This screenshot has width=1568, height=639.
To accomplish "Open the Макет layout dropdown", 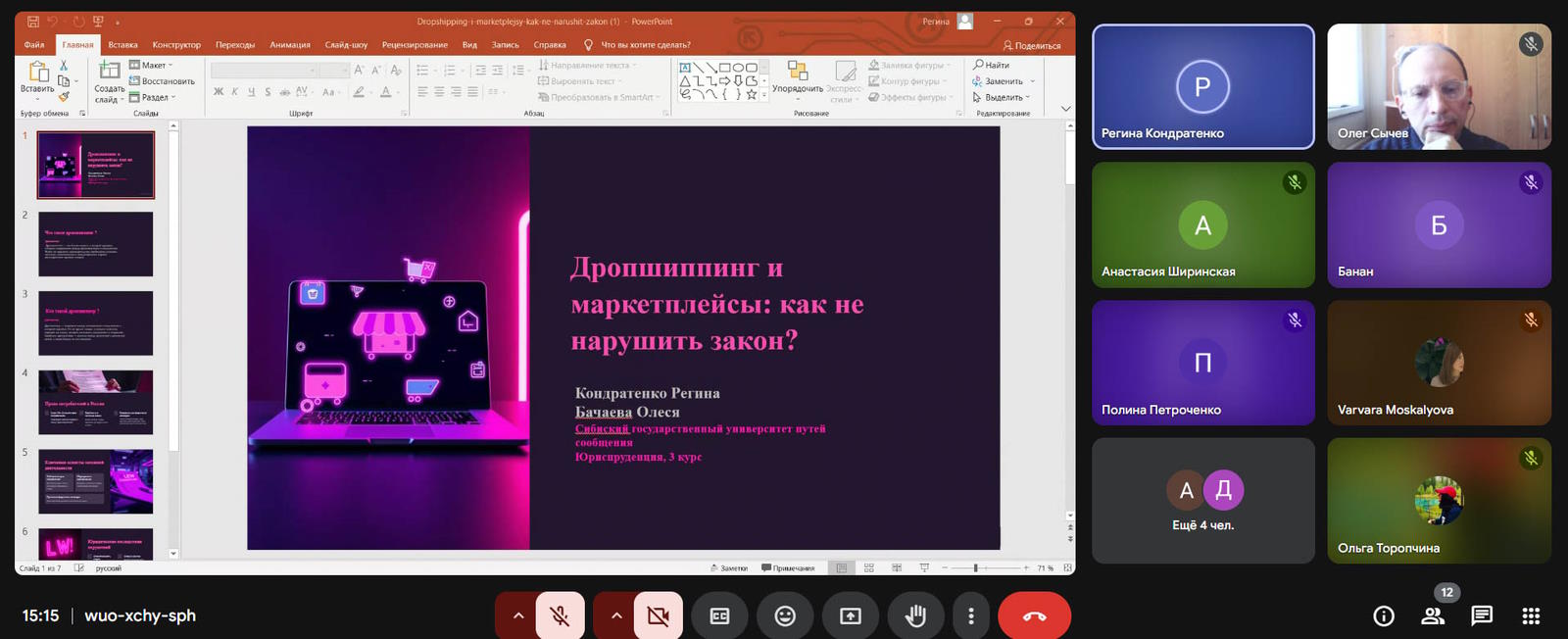I will 153,66.
